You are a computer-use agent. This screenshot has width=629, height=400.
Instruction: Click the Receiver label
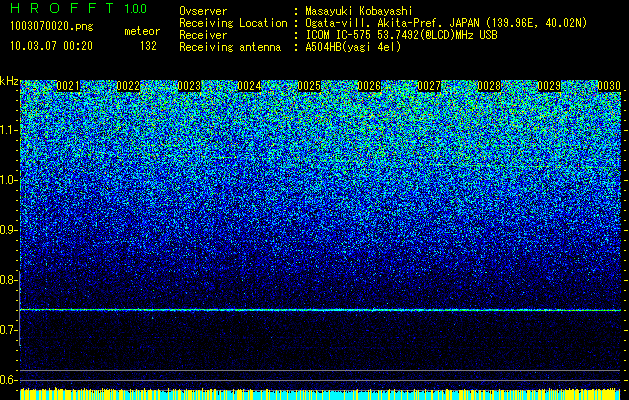[203, 35]
